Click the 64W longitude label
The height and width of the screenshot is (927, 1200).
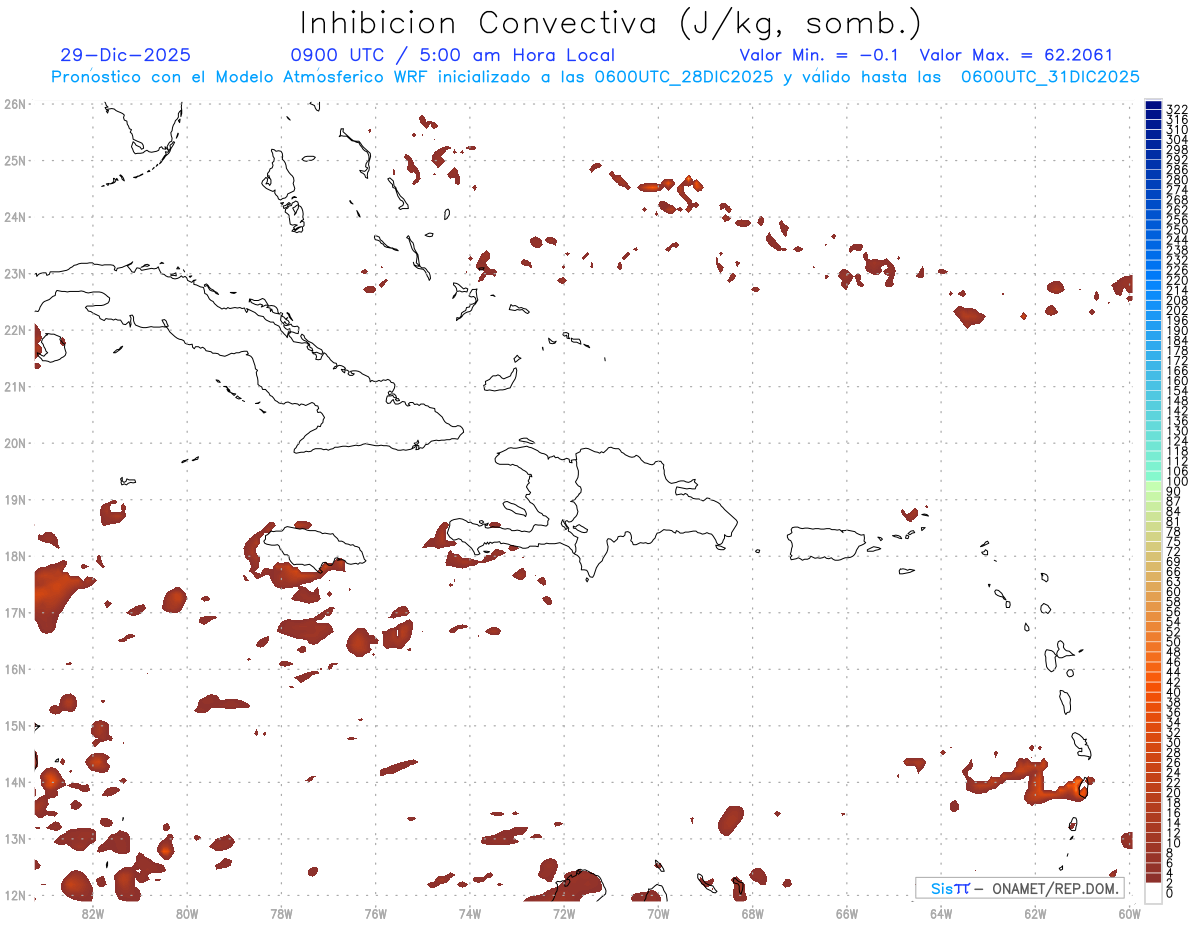pyautogui.click(x=941, y=913)
